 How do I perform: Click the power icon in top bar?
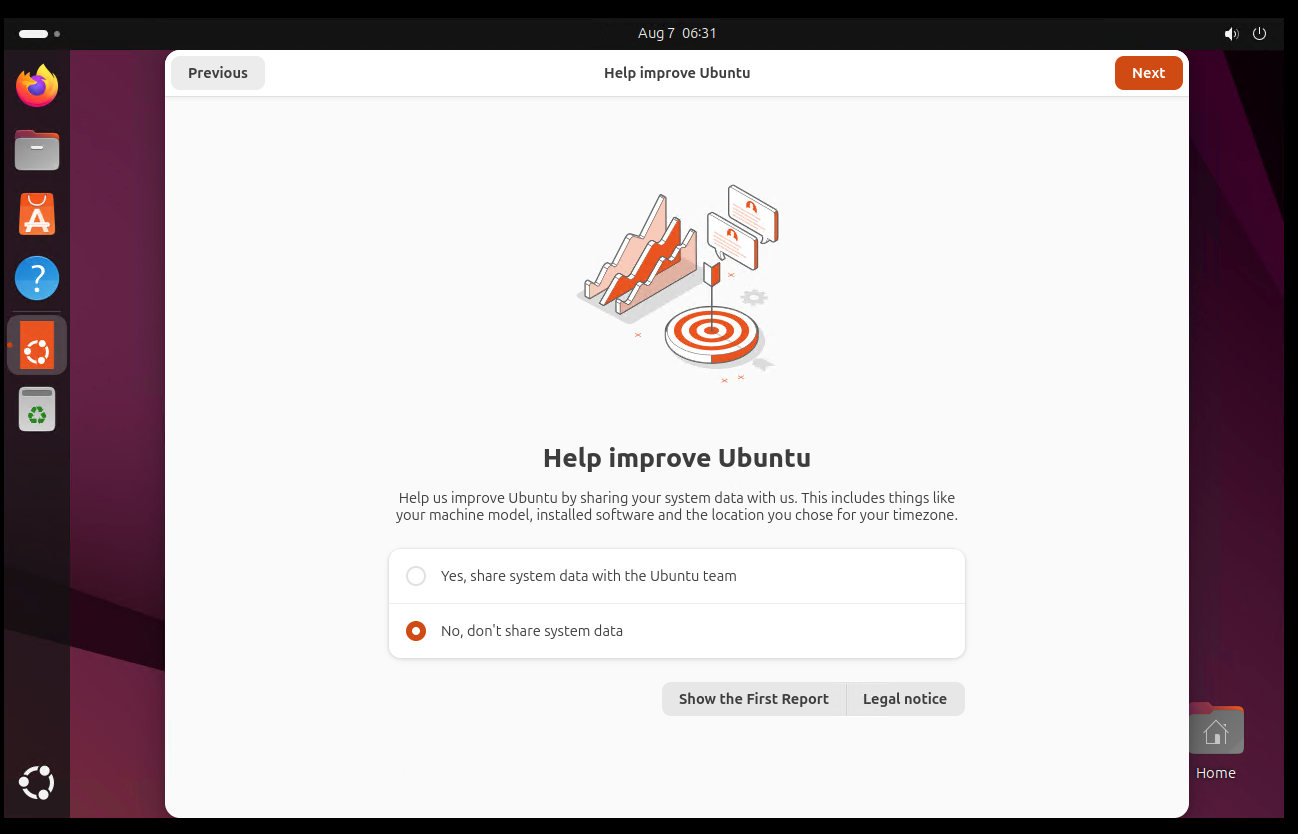pyautogui.click(x=1259, y=33)
